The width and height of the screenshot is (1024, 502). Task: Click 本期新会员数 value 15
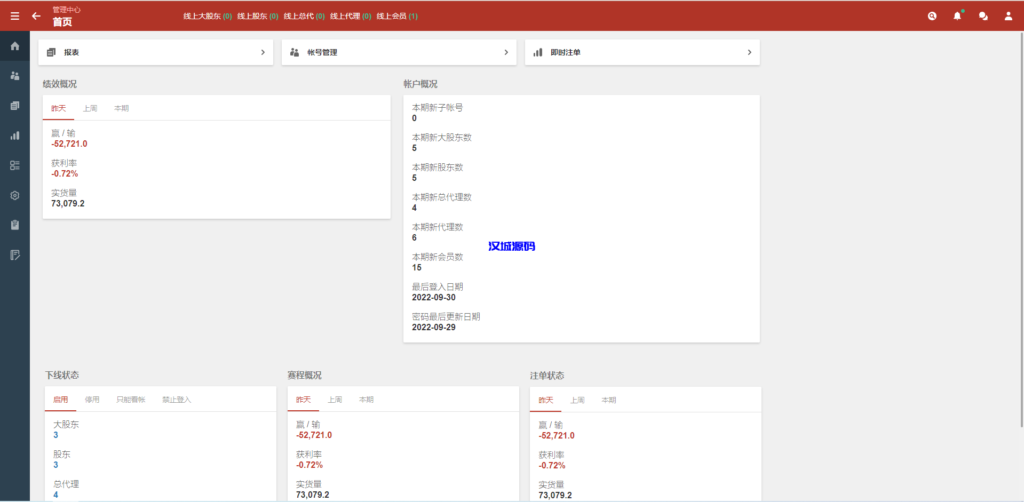pyautogui.click(x=417, y=267)
